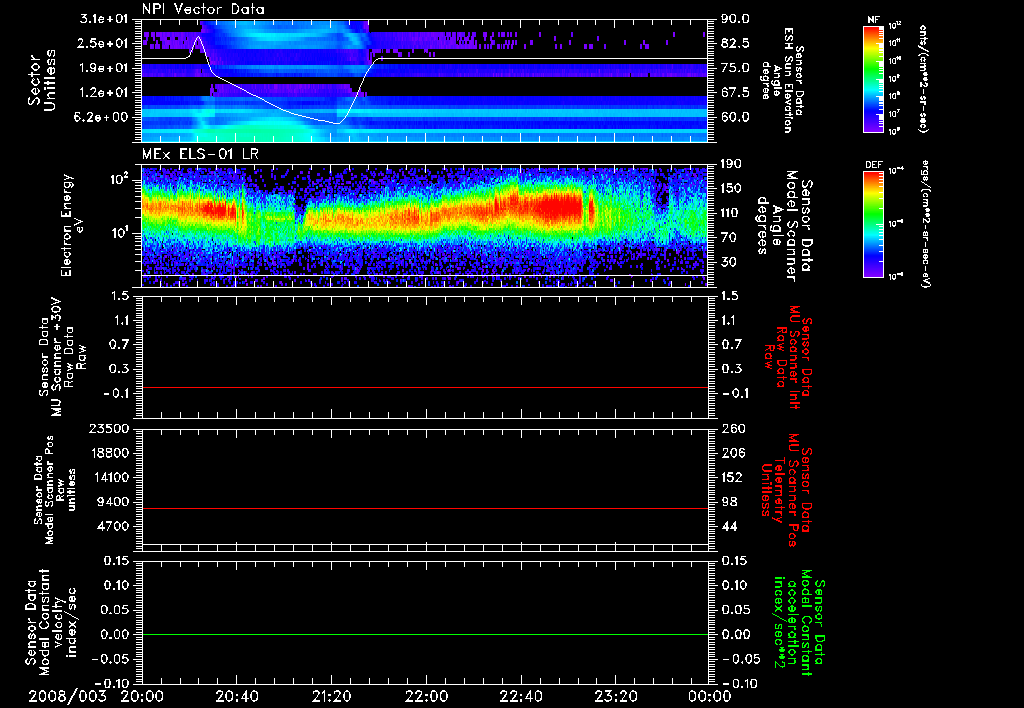Click the '150' scanner angle tick label

click(x=732, y=189)
